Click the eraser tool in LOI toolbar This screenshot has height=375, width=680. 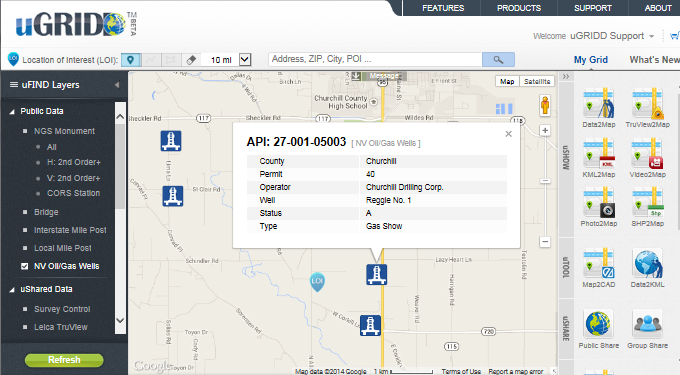[191, 60]
